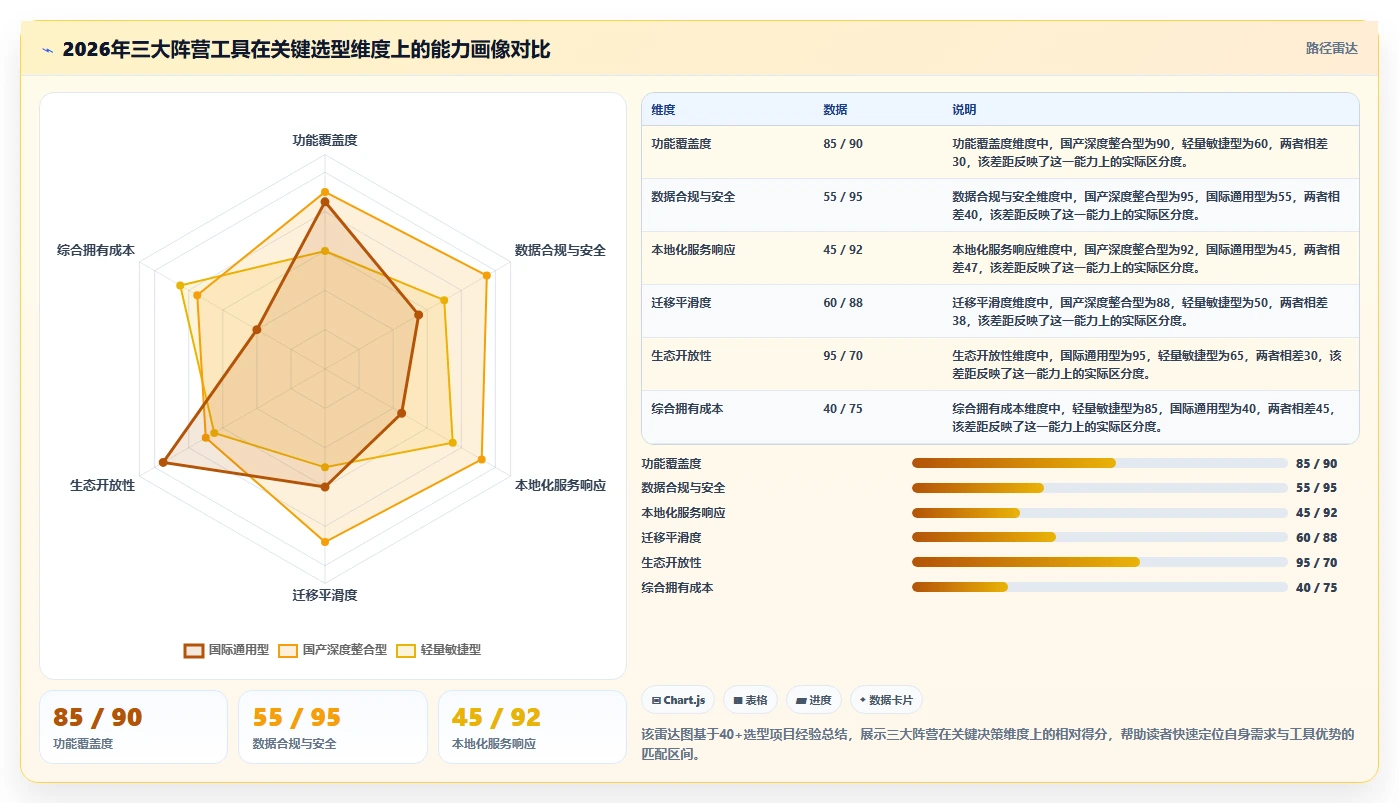This screenshot has height=803, width=1399.
Task: Click the 综合拥有成本 progress bar
Action: pos(1099,587)
